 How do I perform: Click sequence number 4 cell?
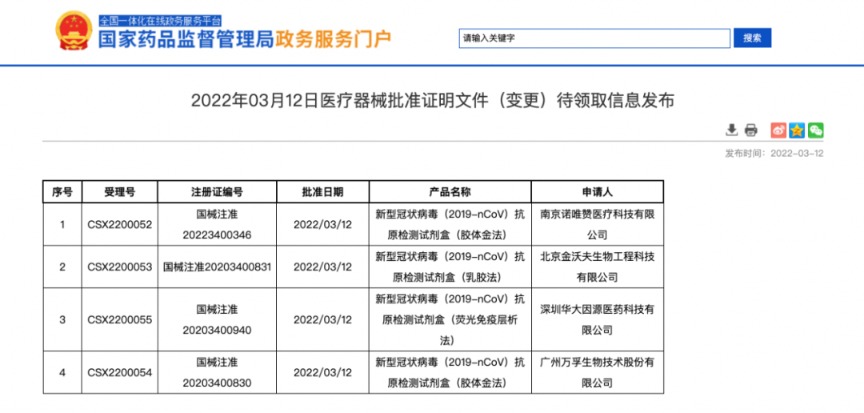[x=62, y=372]
